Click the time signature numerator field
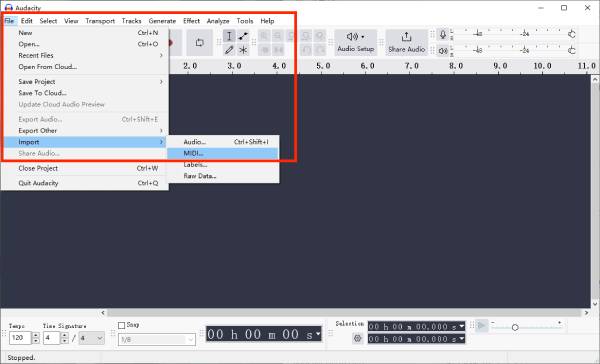The height and width of the screenshot is (364, 600). (52, 338)
